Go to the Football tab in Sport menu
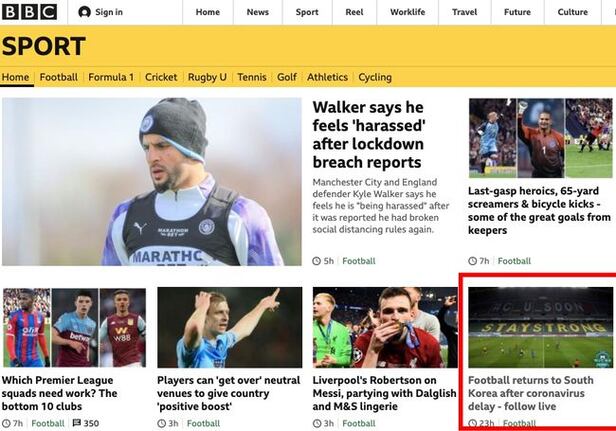Image resolution: width=616 pixels, height=431 pixels. (x=59, y=77)
